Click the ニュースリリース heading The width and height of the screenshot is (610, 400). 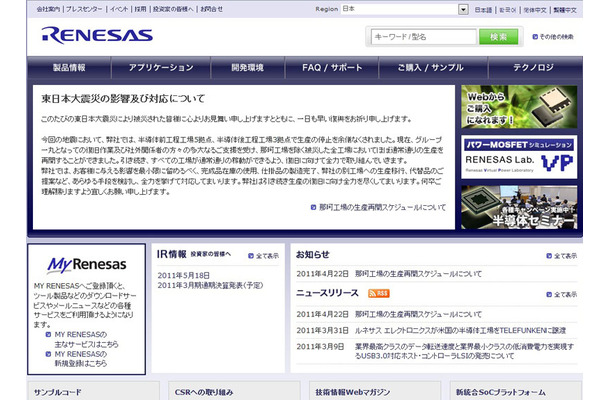327,293
